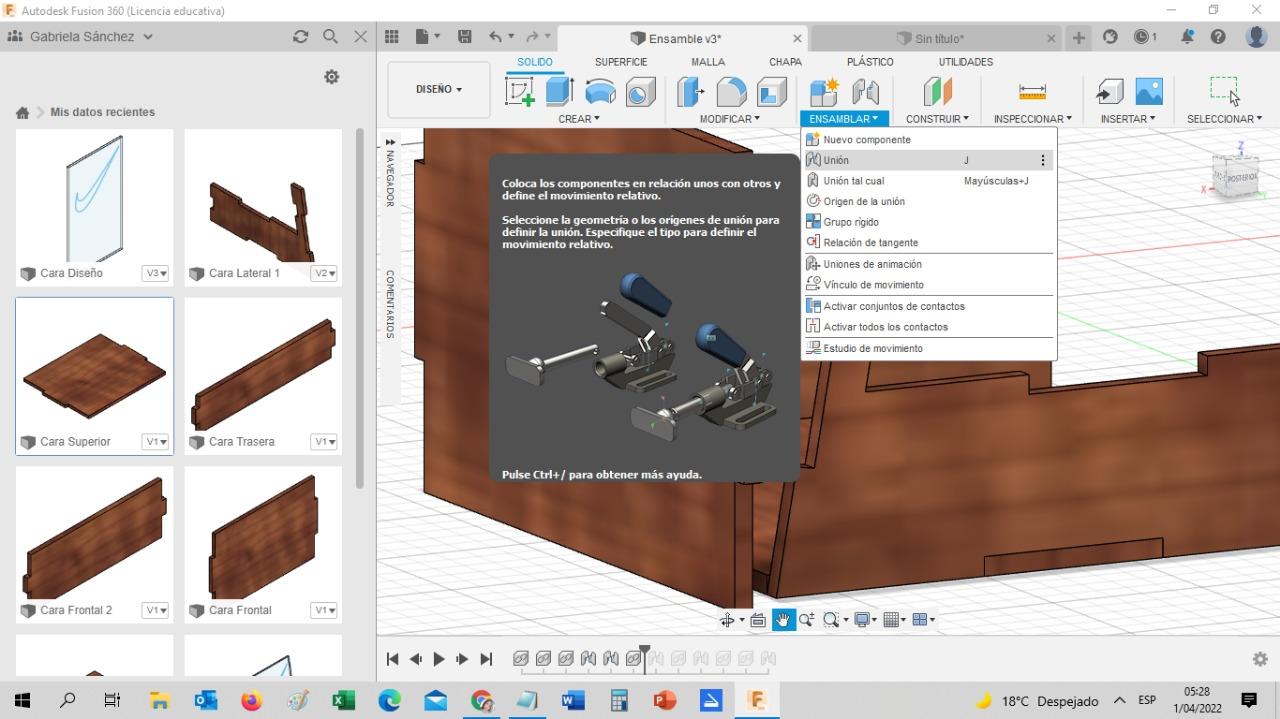Click the Insert Canvas image icon
This screenshot has width=1280, height=719.
[x=1149, y=92]
